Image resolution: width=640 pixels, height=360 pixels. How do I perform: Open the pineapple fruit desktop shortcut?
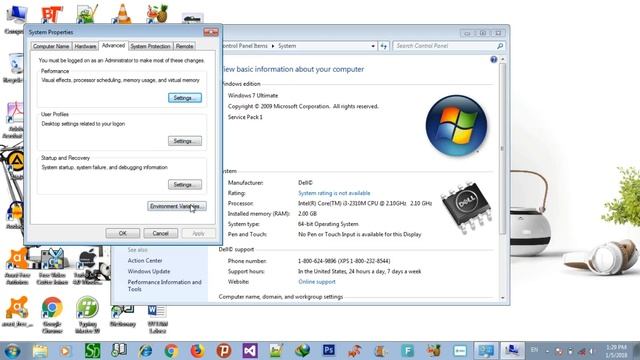pyautogui.click(x=157, y=13)
